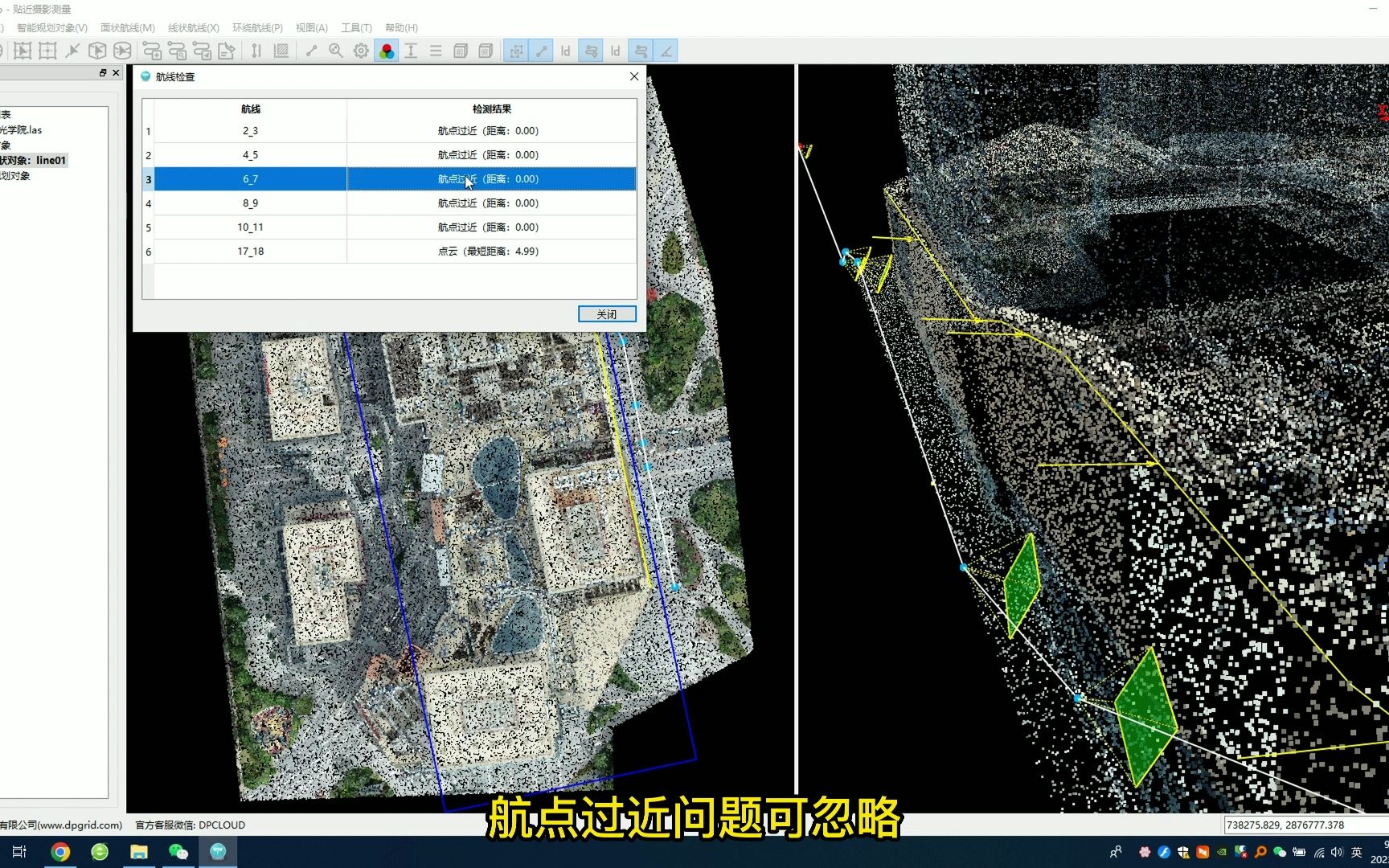The height and width of the screenshot is (868, 1389).
Task: Toggle the RGB color display icon
Action: 387,51
